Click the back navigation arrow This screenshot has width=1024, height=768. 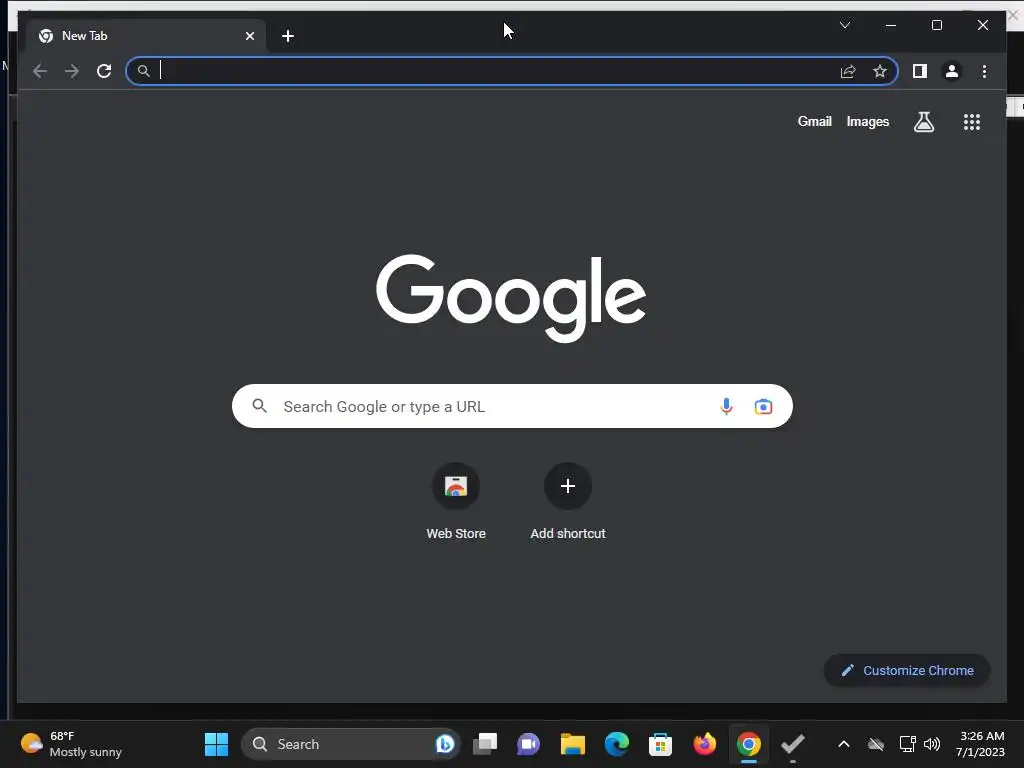click(x=40, y=71)
